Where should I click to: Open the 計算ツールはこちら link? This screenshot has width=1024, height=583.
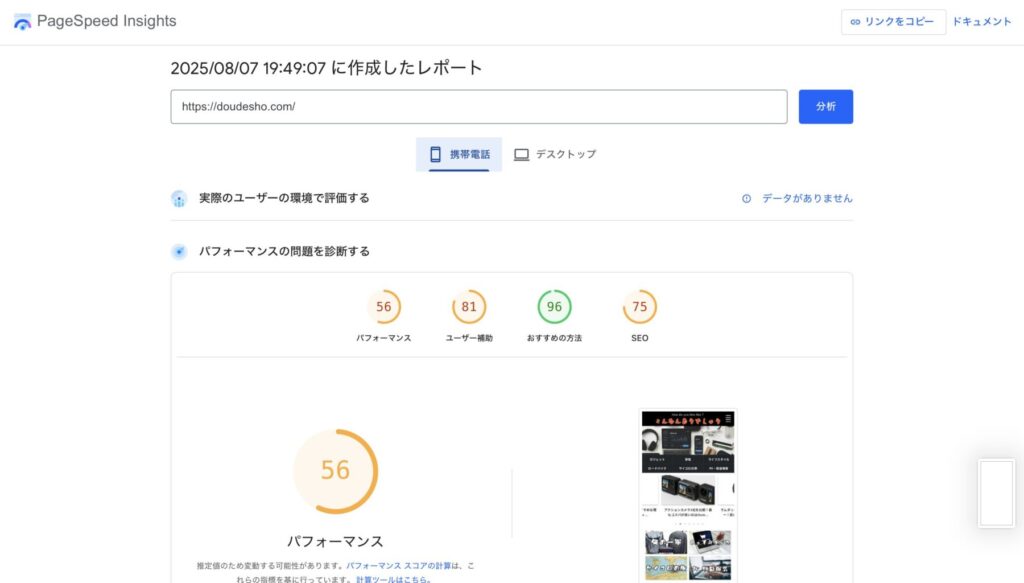(x=393, y=579)
